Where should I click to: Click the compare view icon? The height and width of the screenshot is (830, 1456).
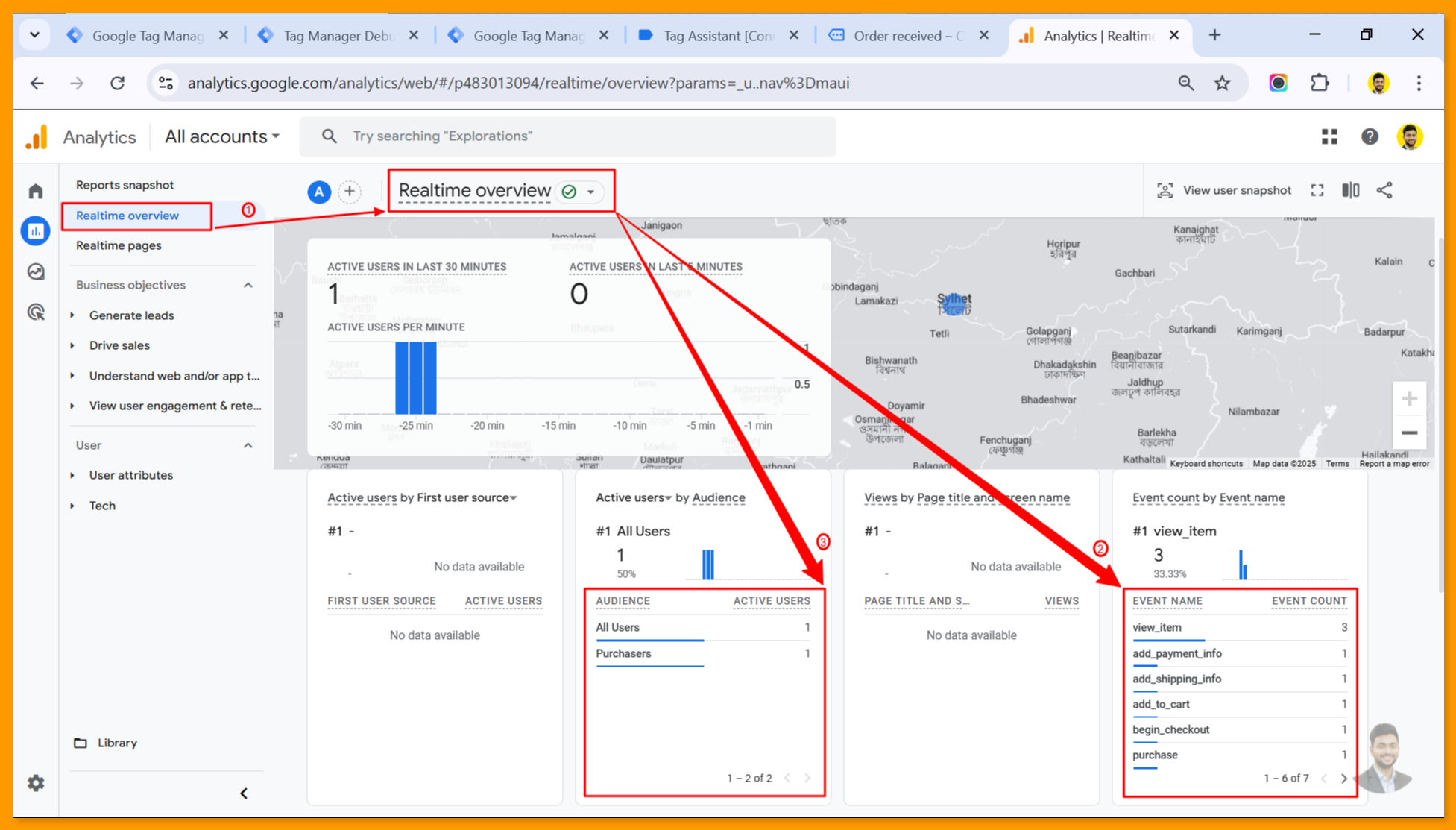click(x=1350, y=191)
